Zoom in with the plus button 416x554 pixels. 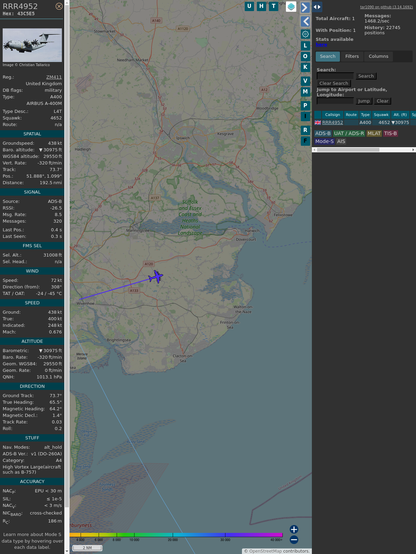point(294,529)
